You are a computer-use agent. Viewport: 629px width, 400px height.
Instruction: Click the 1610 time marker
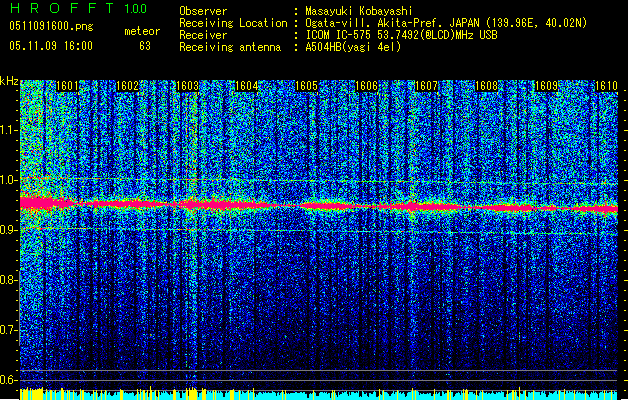point(606,86)
